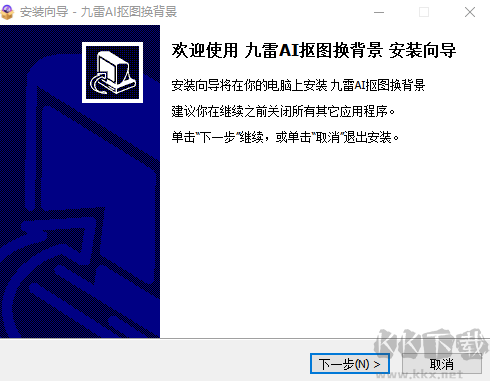
Task: Click text 安装向导将在你的电脑上安装 九雷AI抠图换背景
Action: click(x=298, y=86)
